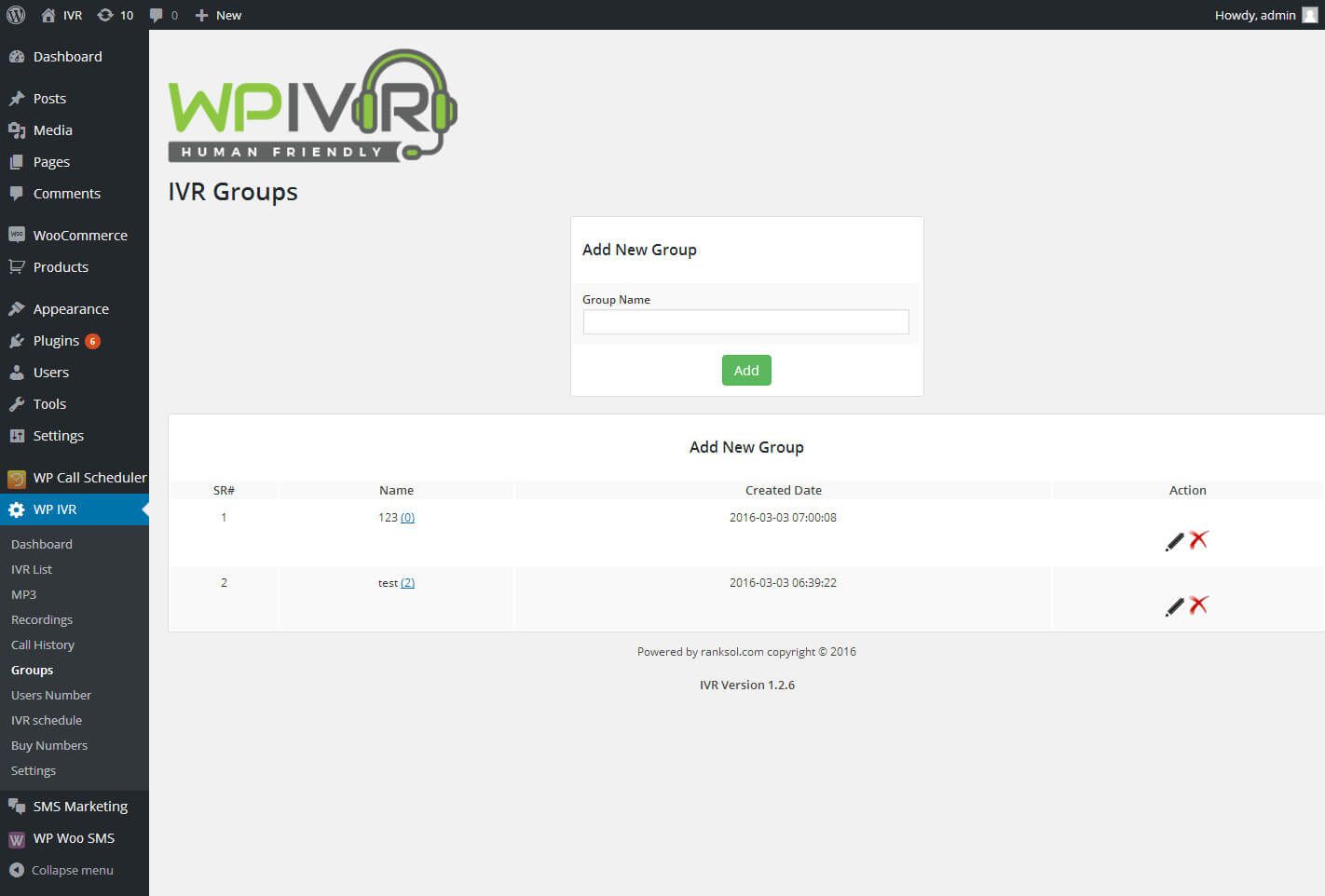
Task: Open the IVR site home icon
Action: [x=48, y=15]
